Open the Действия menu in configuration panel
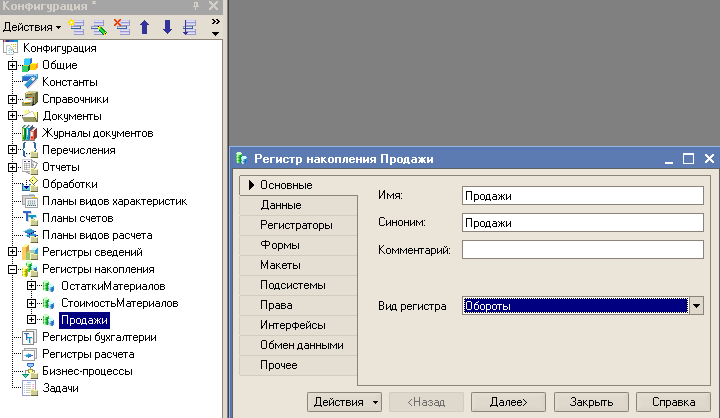Screen dimensions: 720x418 point(32,27)
